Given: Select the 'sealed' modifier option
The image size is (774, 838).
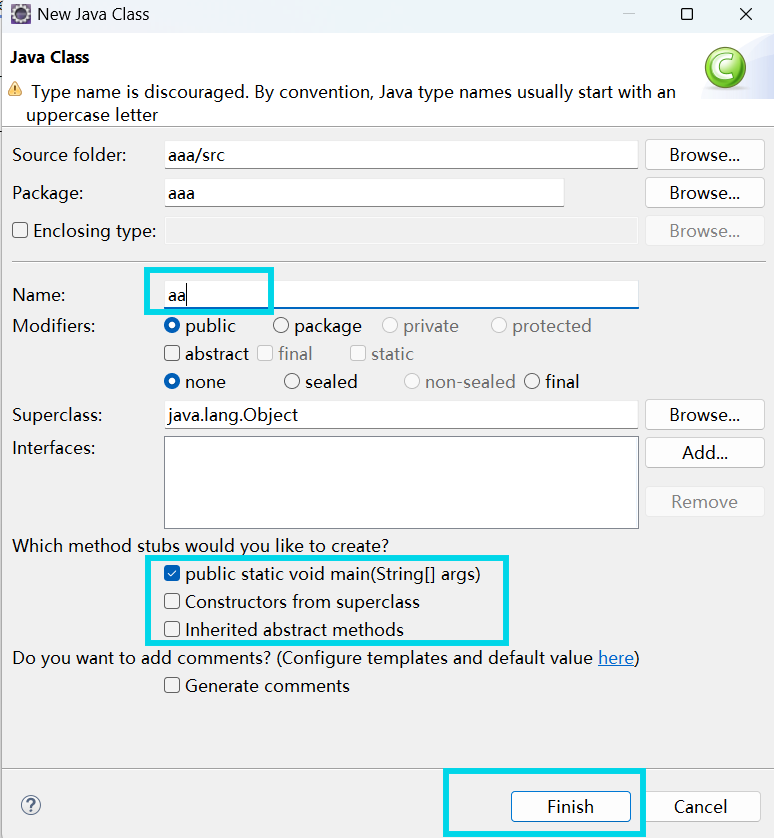Looking at the screenshot, I should click(292, 381).
